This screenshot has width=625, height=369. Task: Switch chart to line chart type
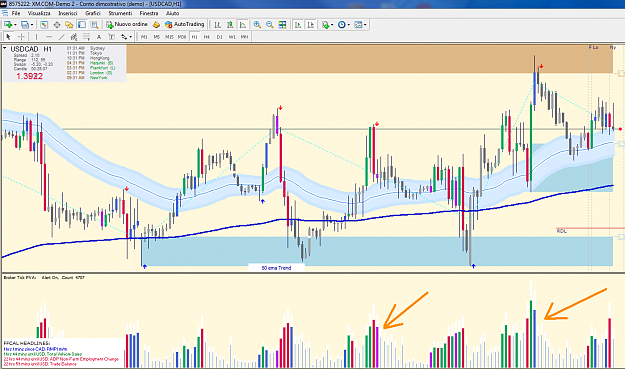[x=243, y=25]
